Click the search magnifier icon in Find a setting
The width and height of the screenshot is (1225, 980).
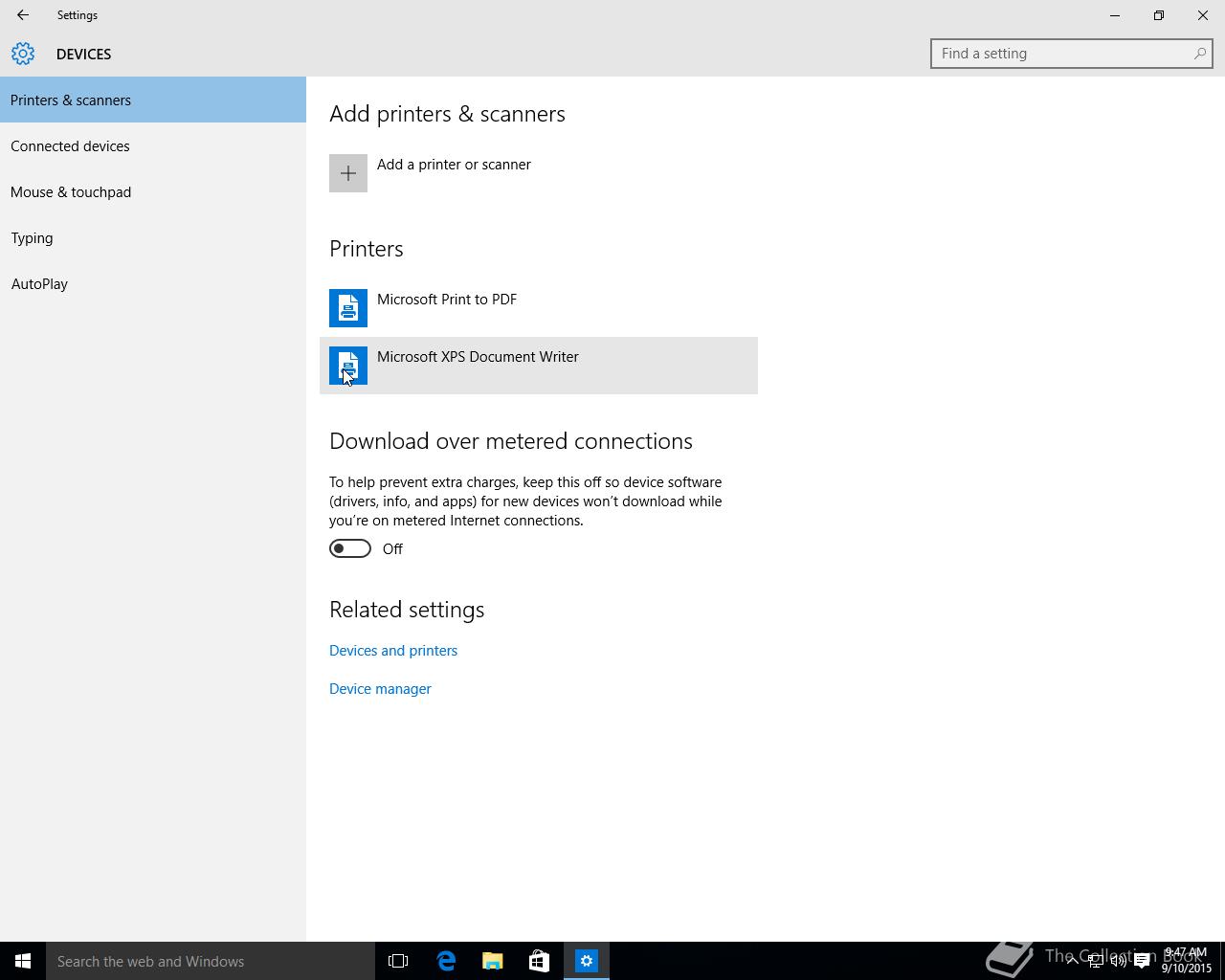(x=1199, y=54)
